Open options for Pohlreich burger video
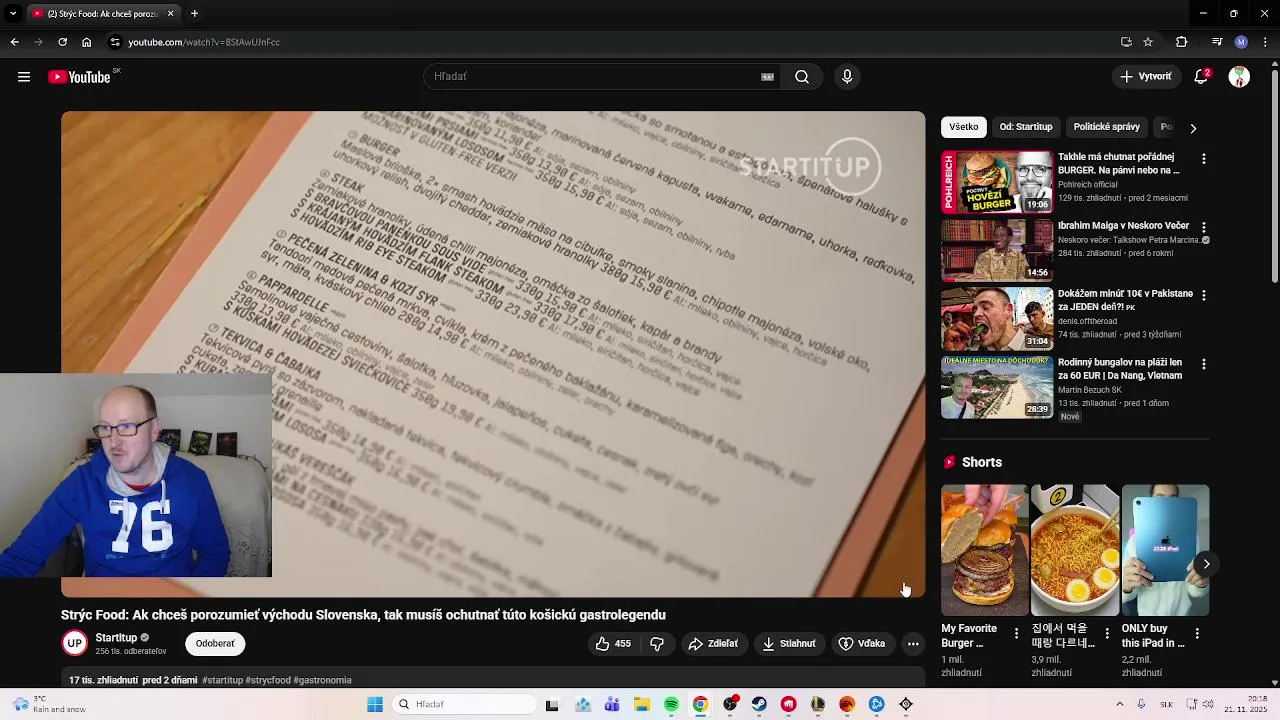Viewport: 1280px width, 720px height. coord(1204,159)
